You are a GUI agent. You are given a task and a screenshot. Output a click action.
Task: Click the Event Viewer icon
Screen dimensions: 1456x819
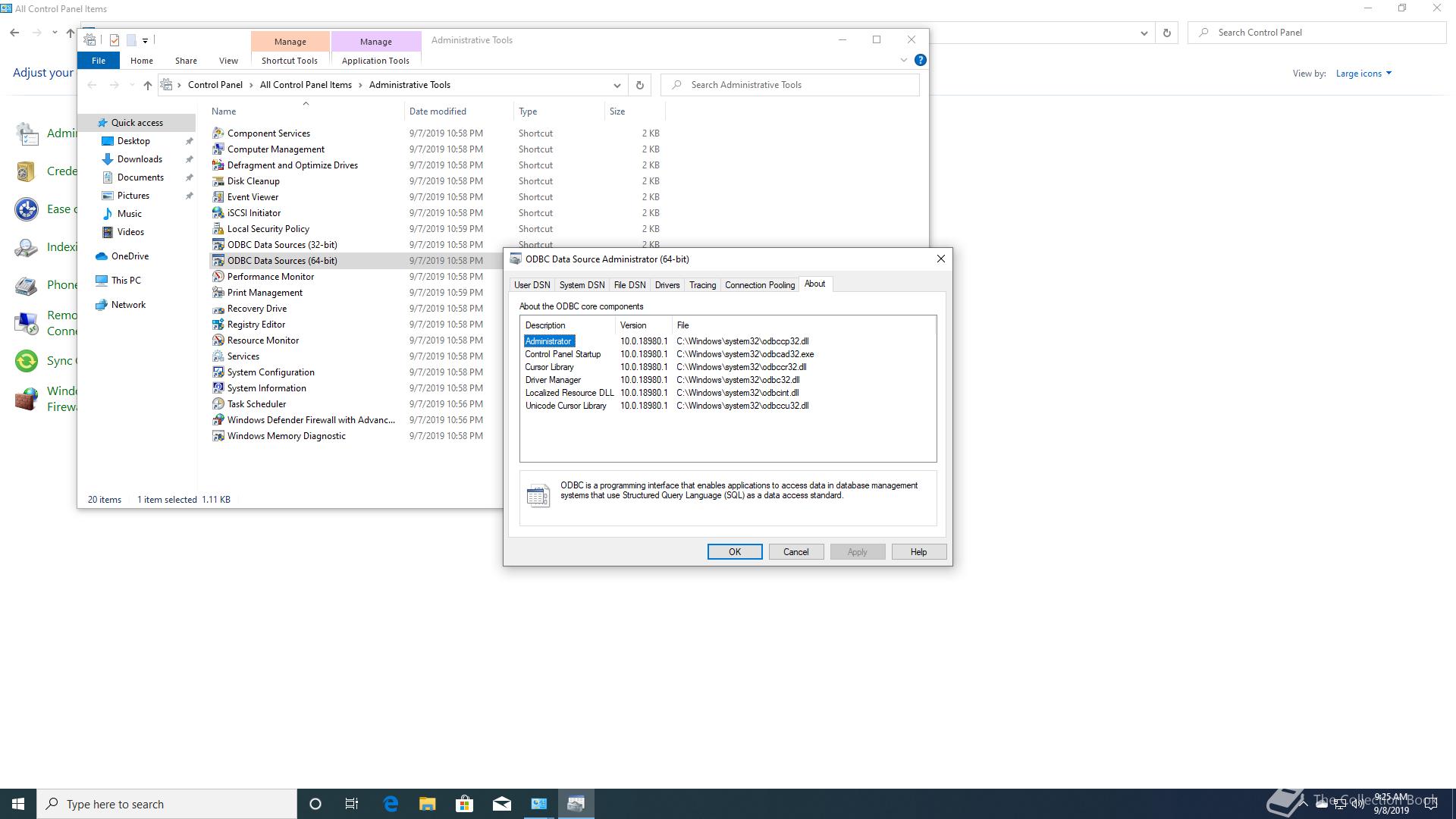(218, 197)
